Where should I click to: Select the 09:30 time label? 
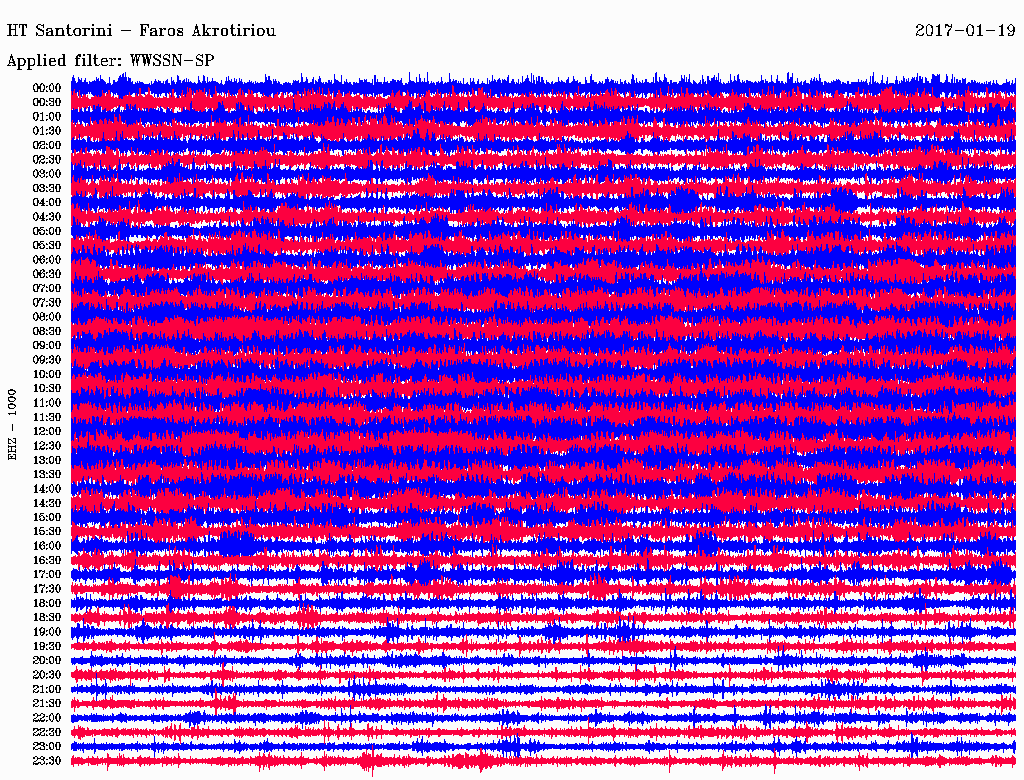point(47,361)
